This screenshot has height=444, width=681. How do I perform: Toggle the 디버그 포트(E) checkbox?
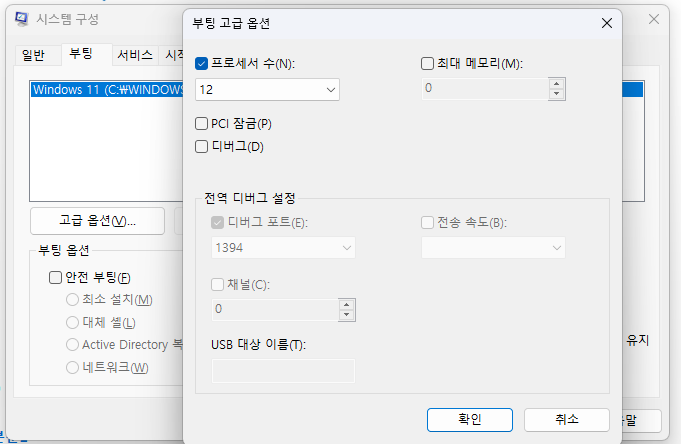tap(217, 223)
